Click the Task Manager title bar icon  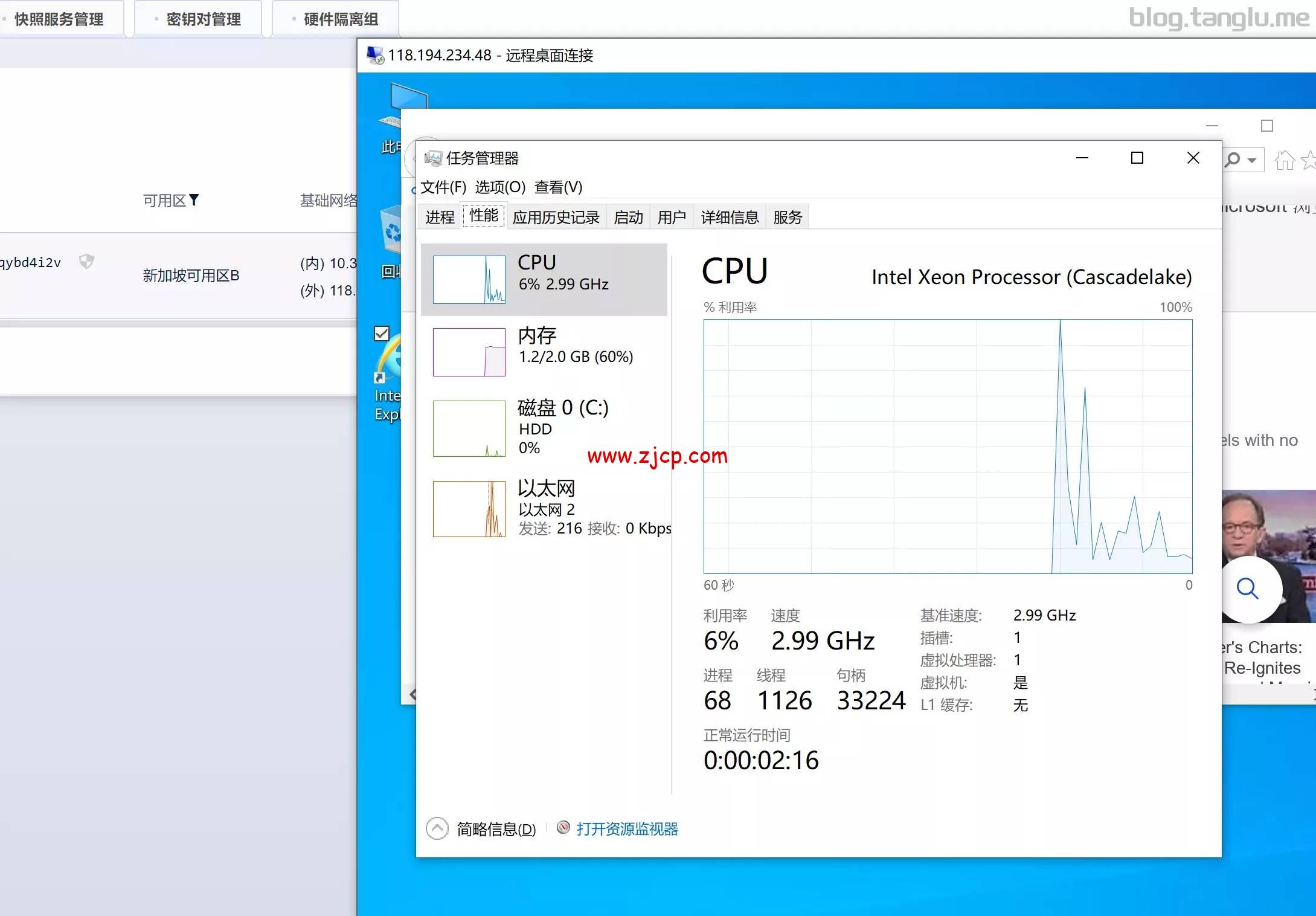click(x=432, y=158)
